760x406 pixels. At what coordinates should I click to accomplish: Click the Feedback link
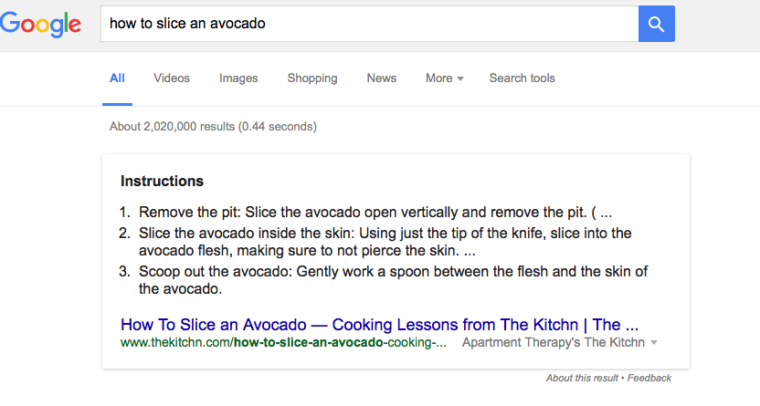pos(649,378)
